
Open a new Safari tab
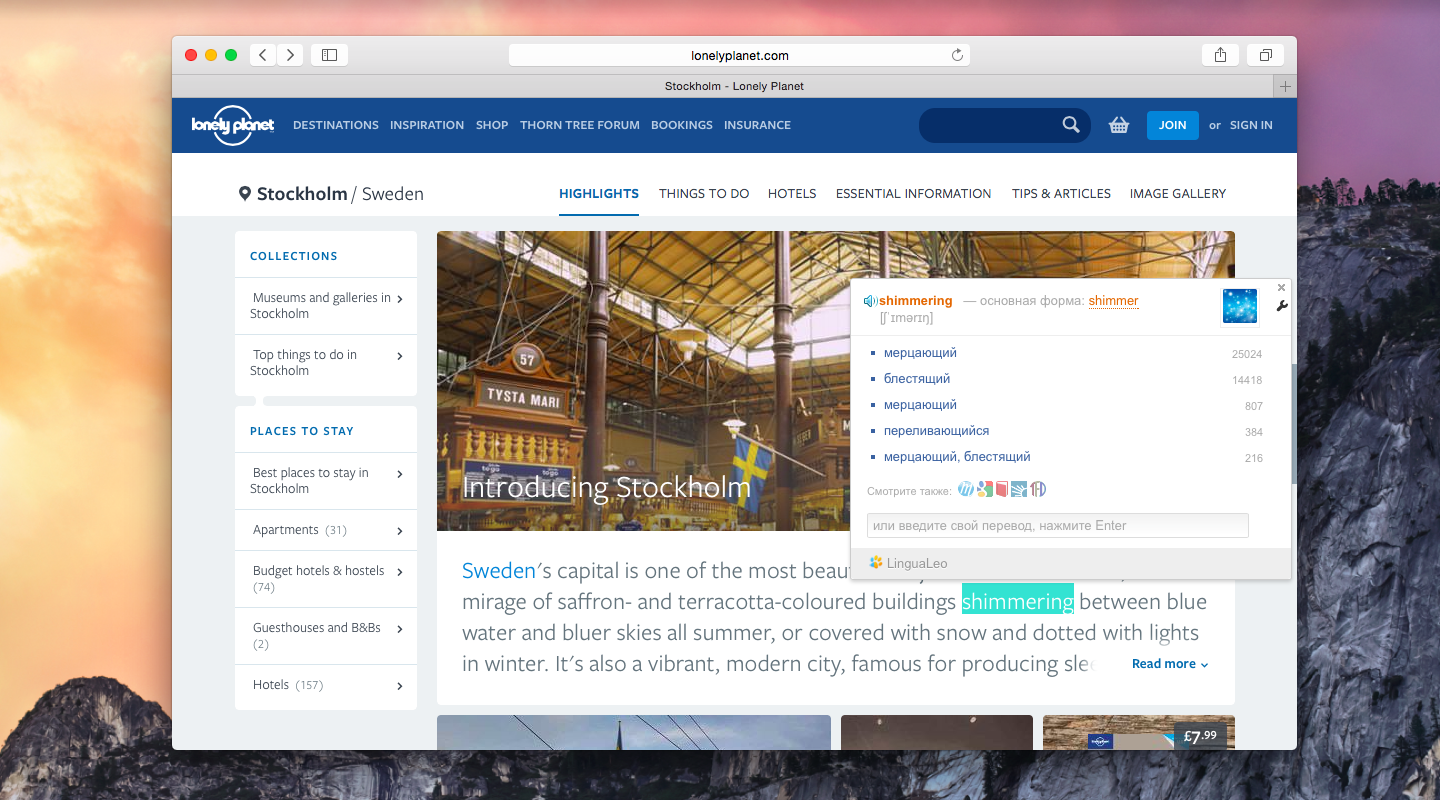tap(1285, 86)
